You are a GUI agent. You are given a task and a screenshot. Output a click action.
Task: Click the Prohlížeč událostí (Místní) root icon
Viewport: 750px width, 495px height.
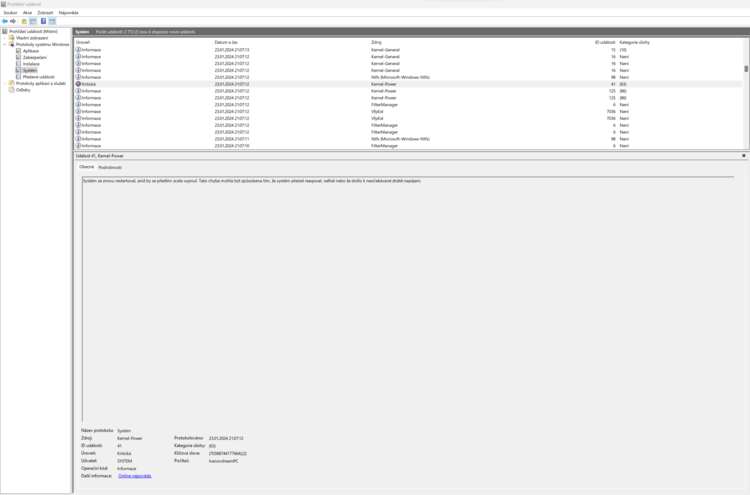pyautogui.click(x=5, y=32)
